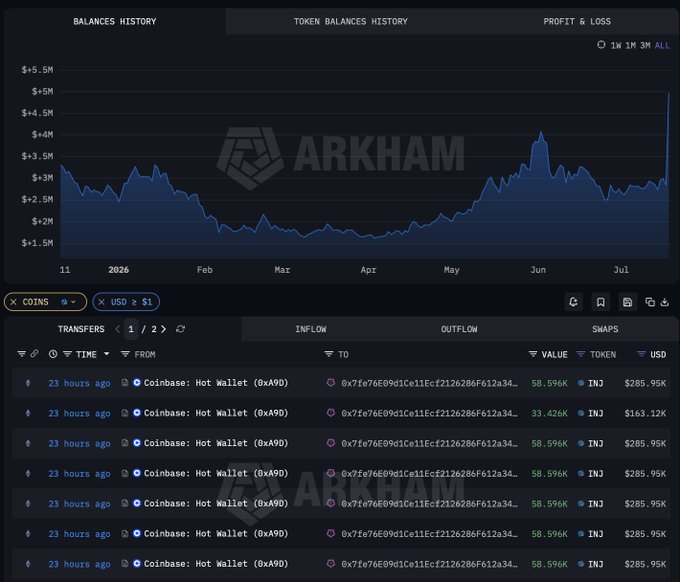Select the 3M chart range

coord(645,46)
